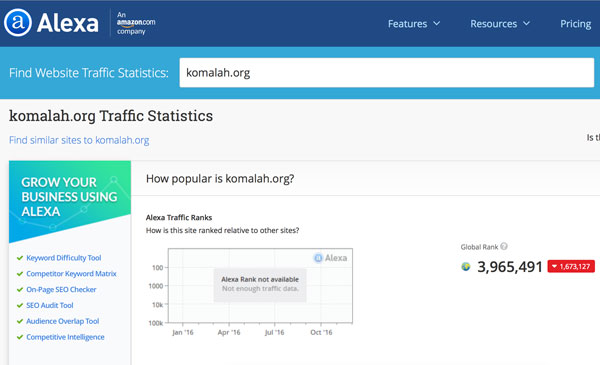Open the Pricing menu item
The height and width of the screenshot is (365, 600).
pos(576,24)
